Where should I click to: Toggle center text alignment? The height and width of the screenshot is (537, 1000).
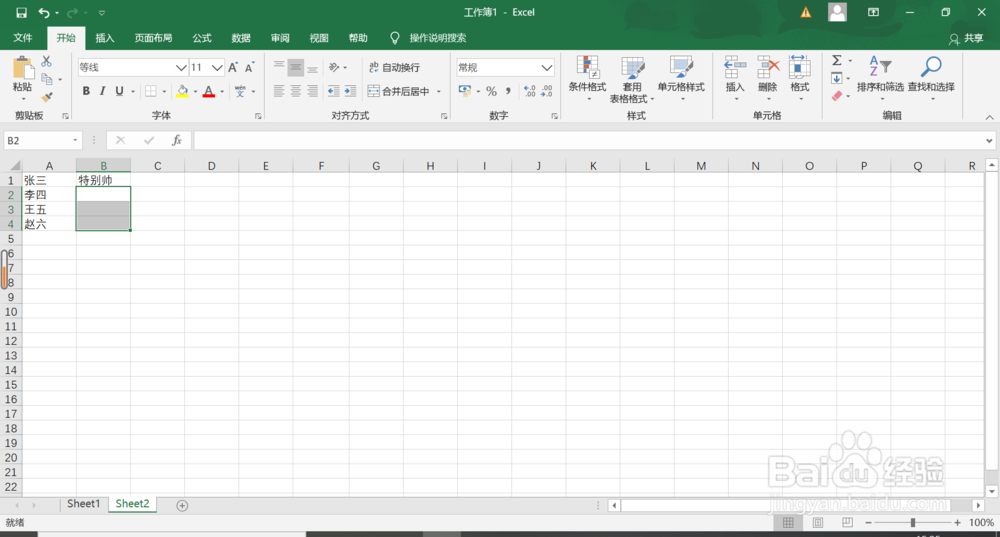pyautogui.click(x=295, y=91)
